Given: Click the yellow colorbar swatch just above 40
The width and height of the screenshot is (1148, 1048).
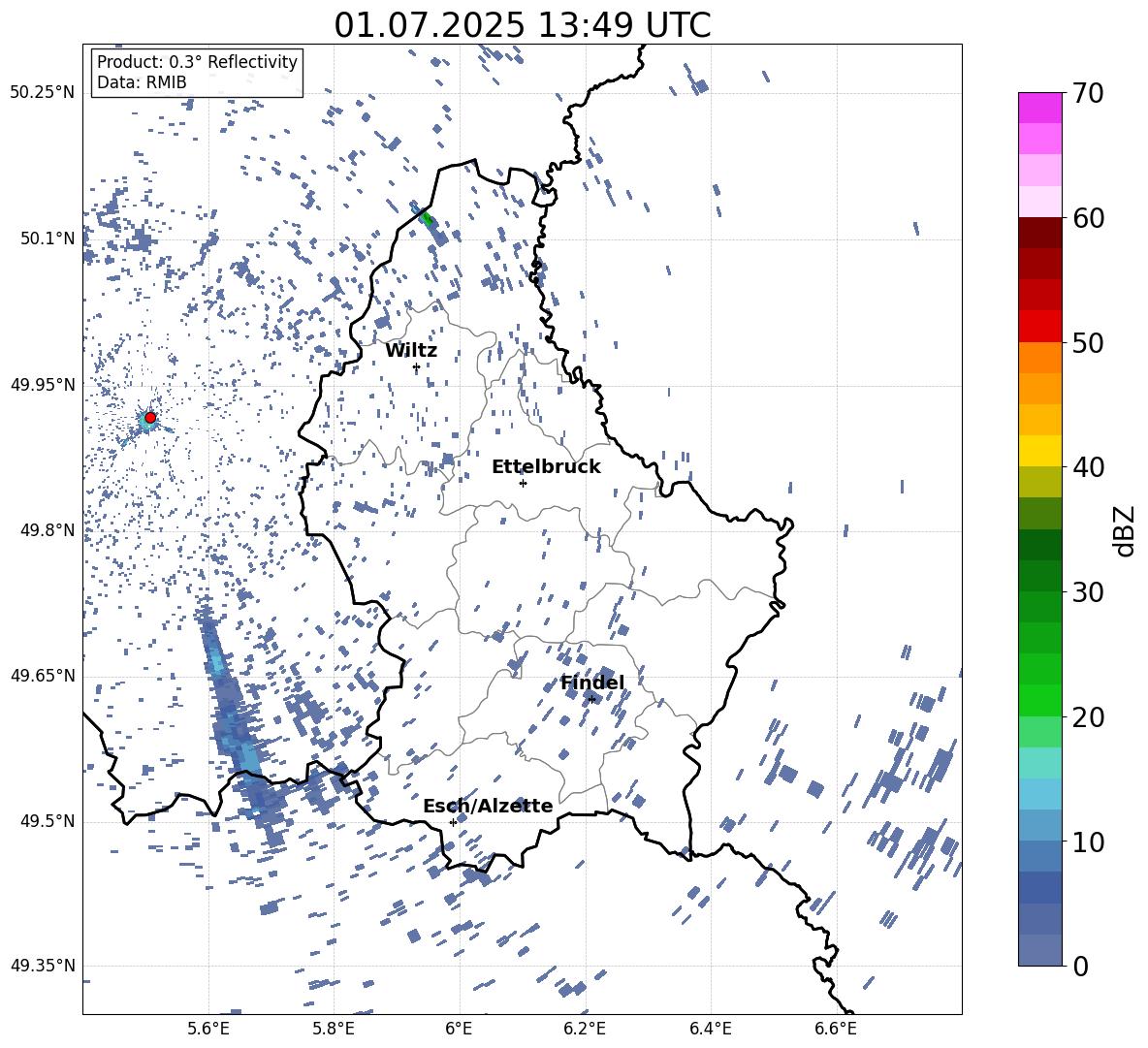Looking at the screenshot, I should [1039, 451].
